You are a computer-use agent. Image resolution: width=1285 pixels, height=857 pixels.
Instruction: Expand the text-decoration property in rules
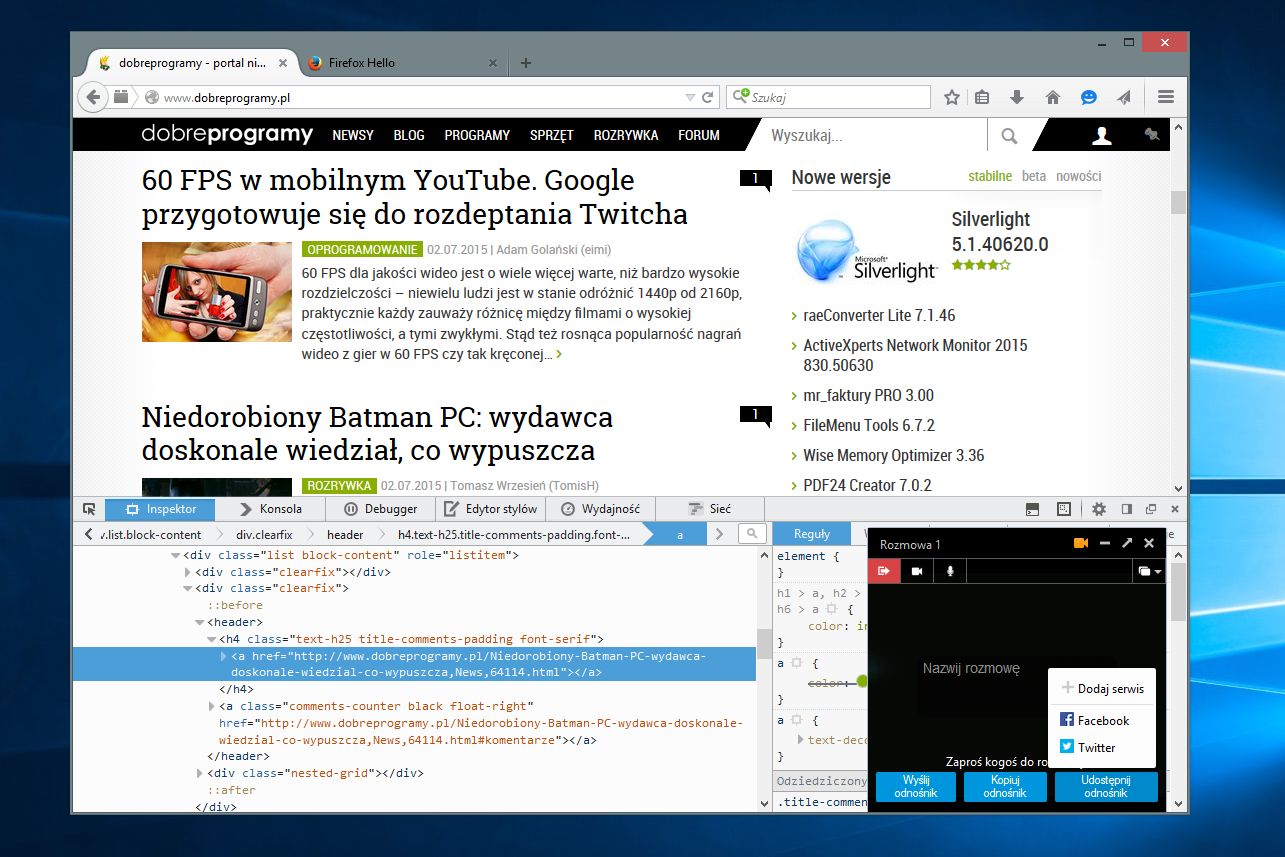click(x=800, y=740)
